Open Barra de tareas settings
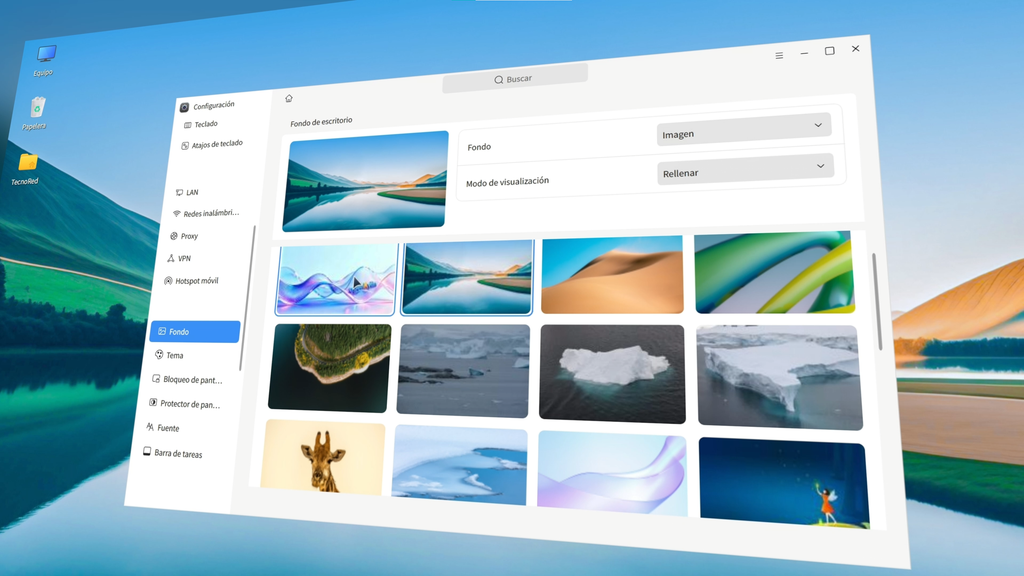This screenshot has width=1024, height=576. pos(173,453)
